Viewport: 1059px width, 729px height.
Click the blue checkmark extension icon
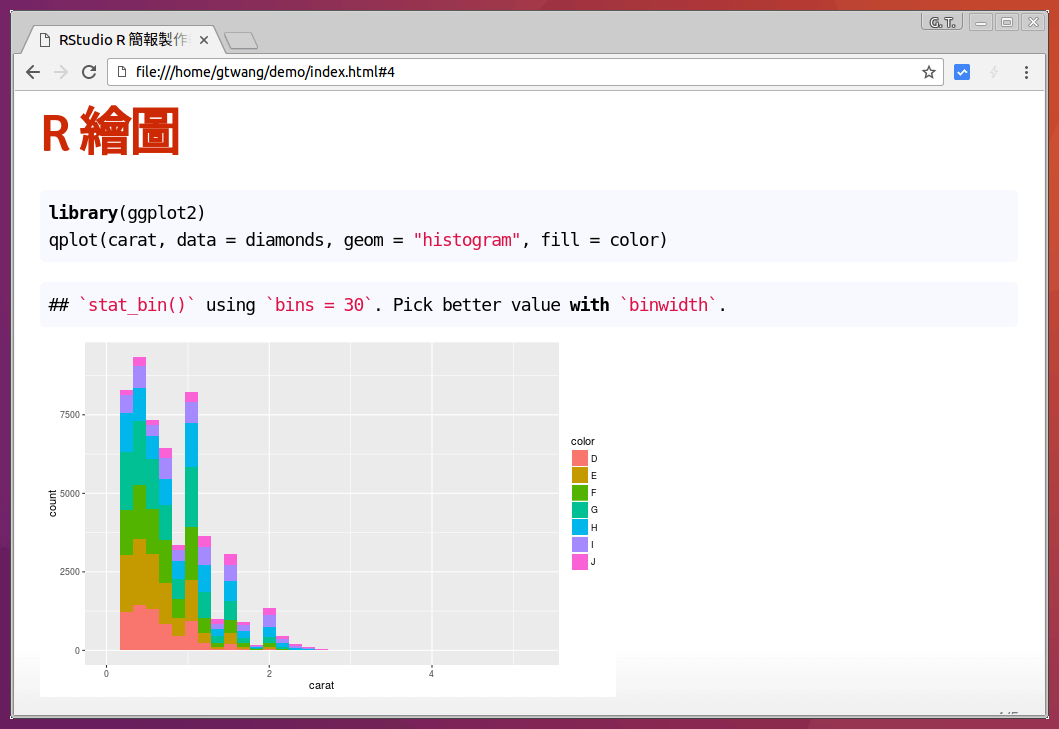[962, 72]
